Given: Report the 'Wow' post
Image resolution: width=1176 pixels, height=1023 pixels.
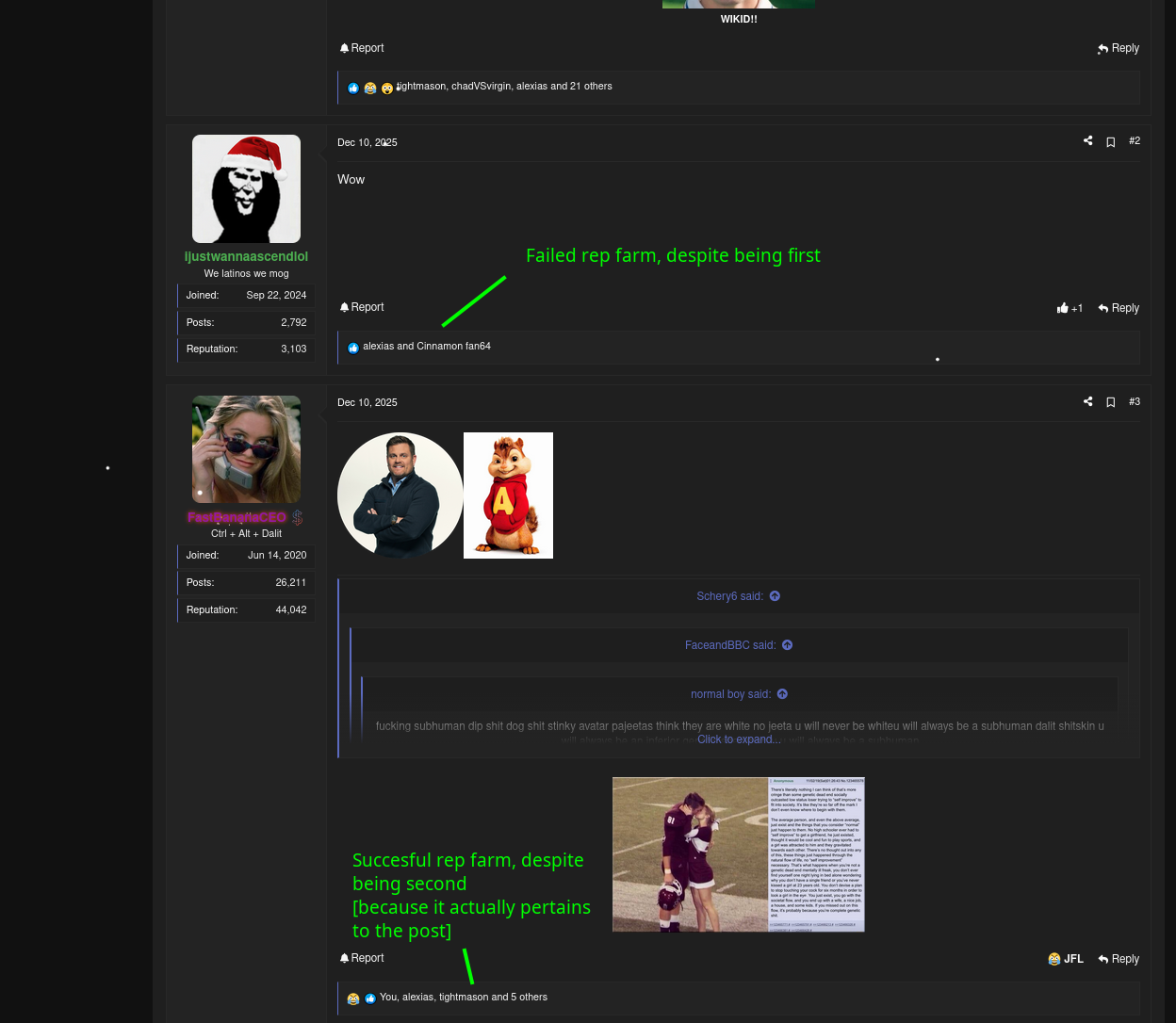Looking at the screenshot, I should (362, 307).
